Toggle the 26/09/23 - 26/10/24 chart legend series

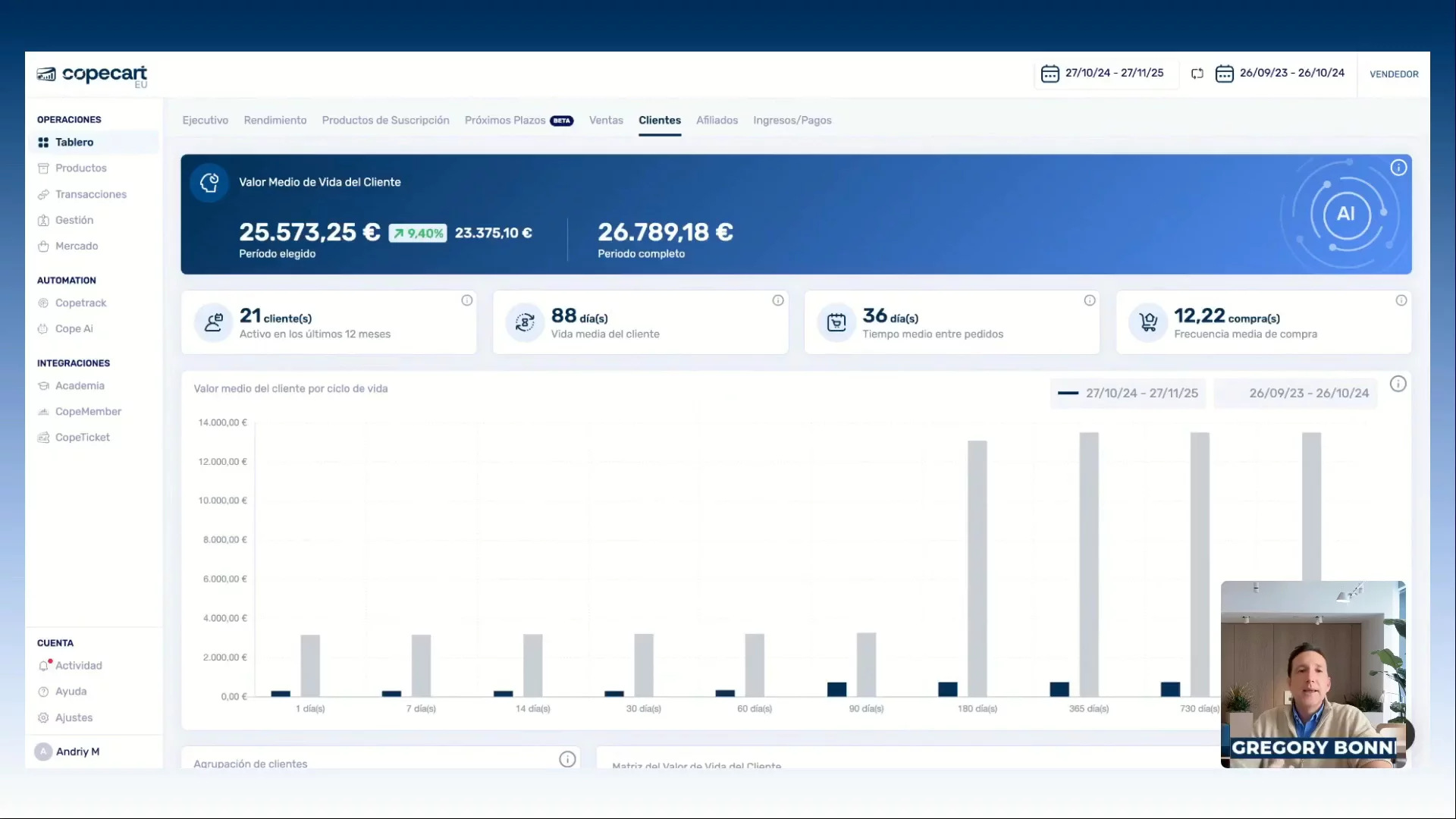pyautogui.click(x=1297, y=393)
